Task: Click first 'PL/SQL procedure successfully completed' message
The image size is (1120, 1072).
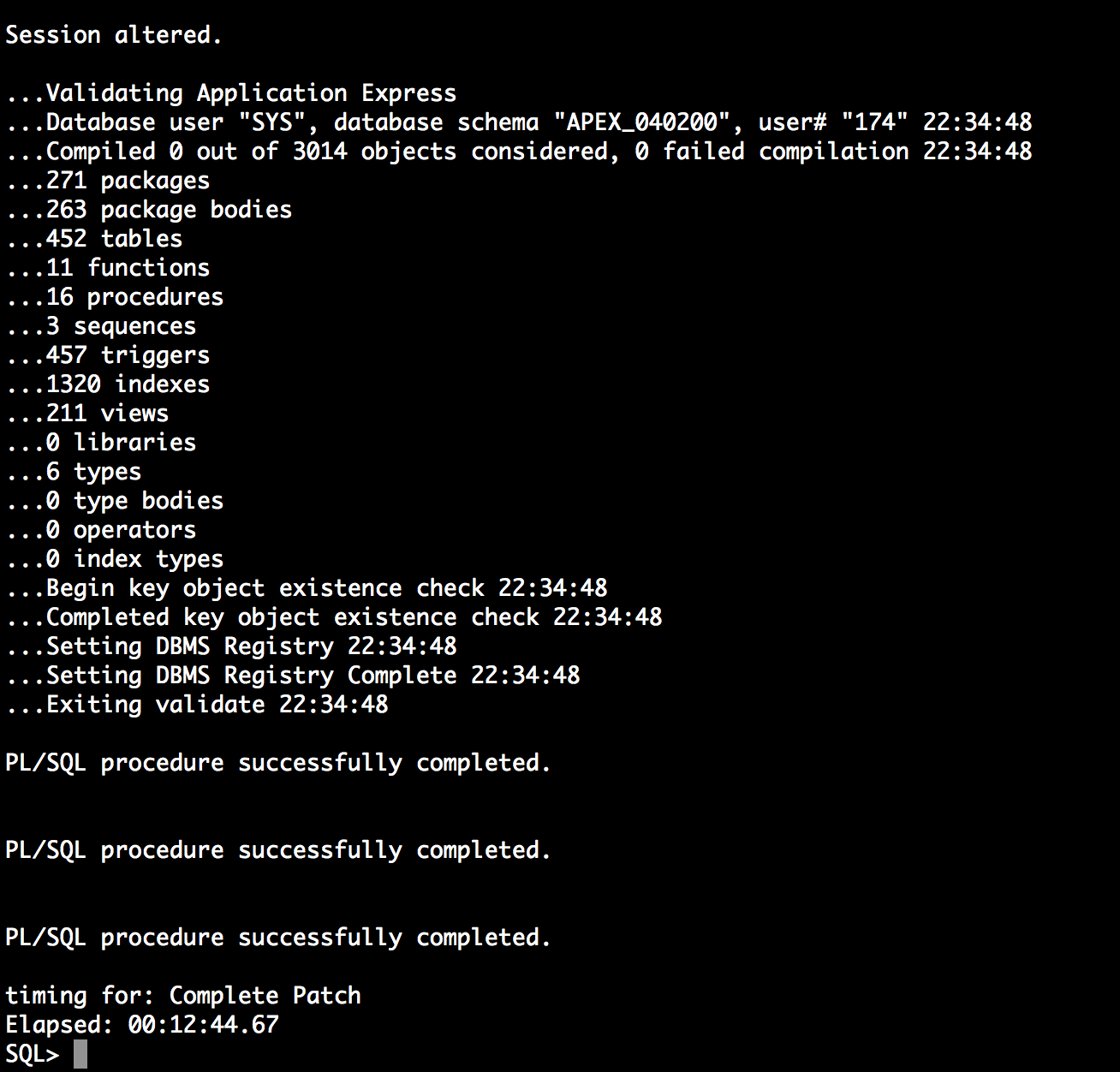Action: 278,763
